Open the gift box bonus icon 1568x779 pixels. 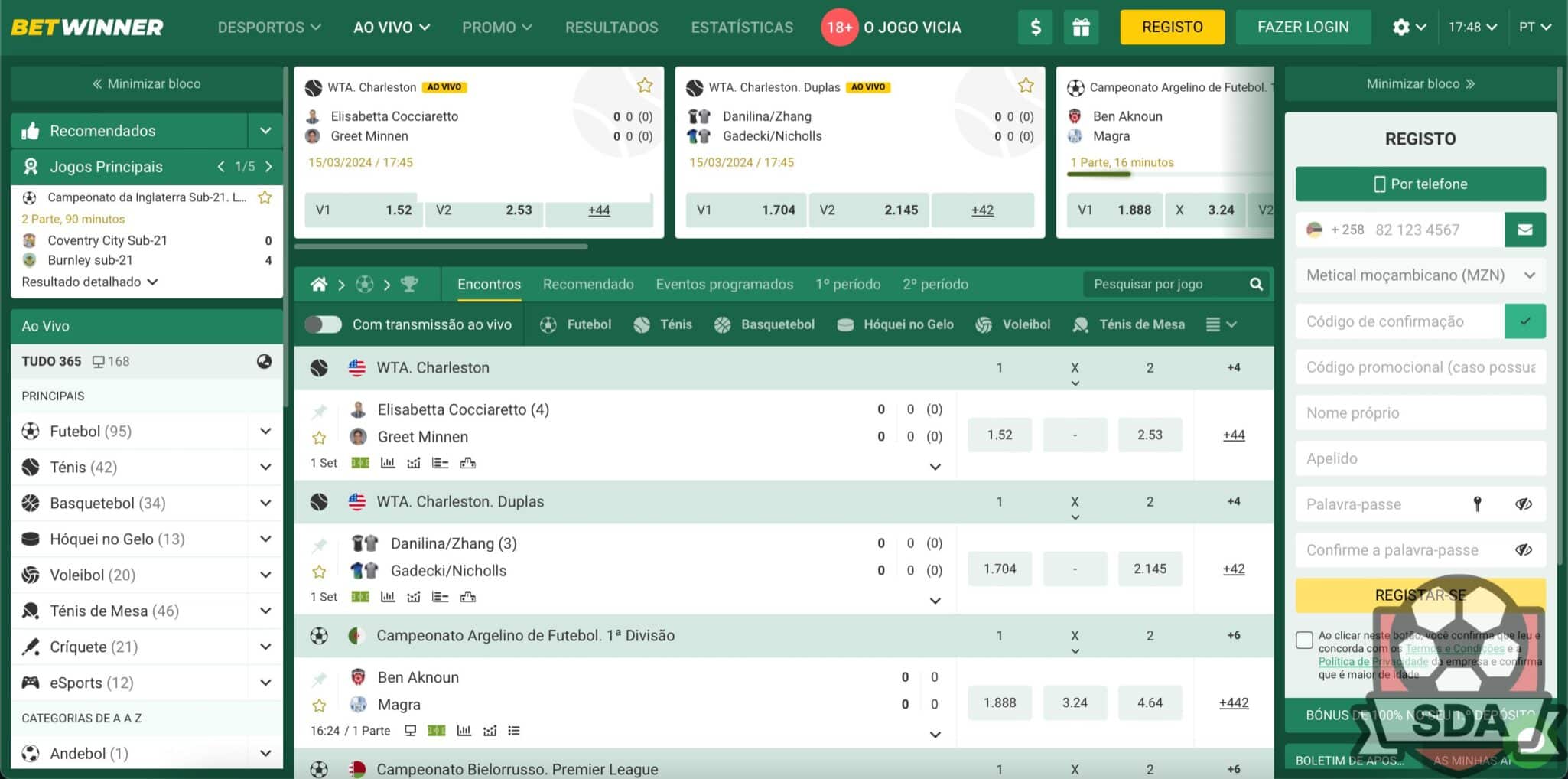coord(1081,28)
